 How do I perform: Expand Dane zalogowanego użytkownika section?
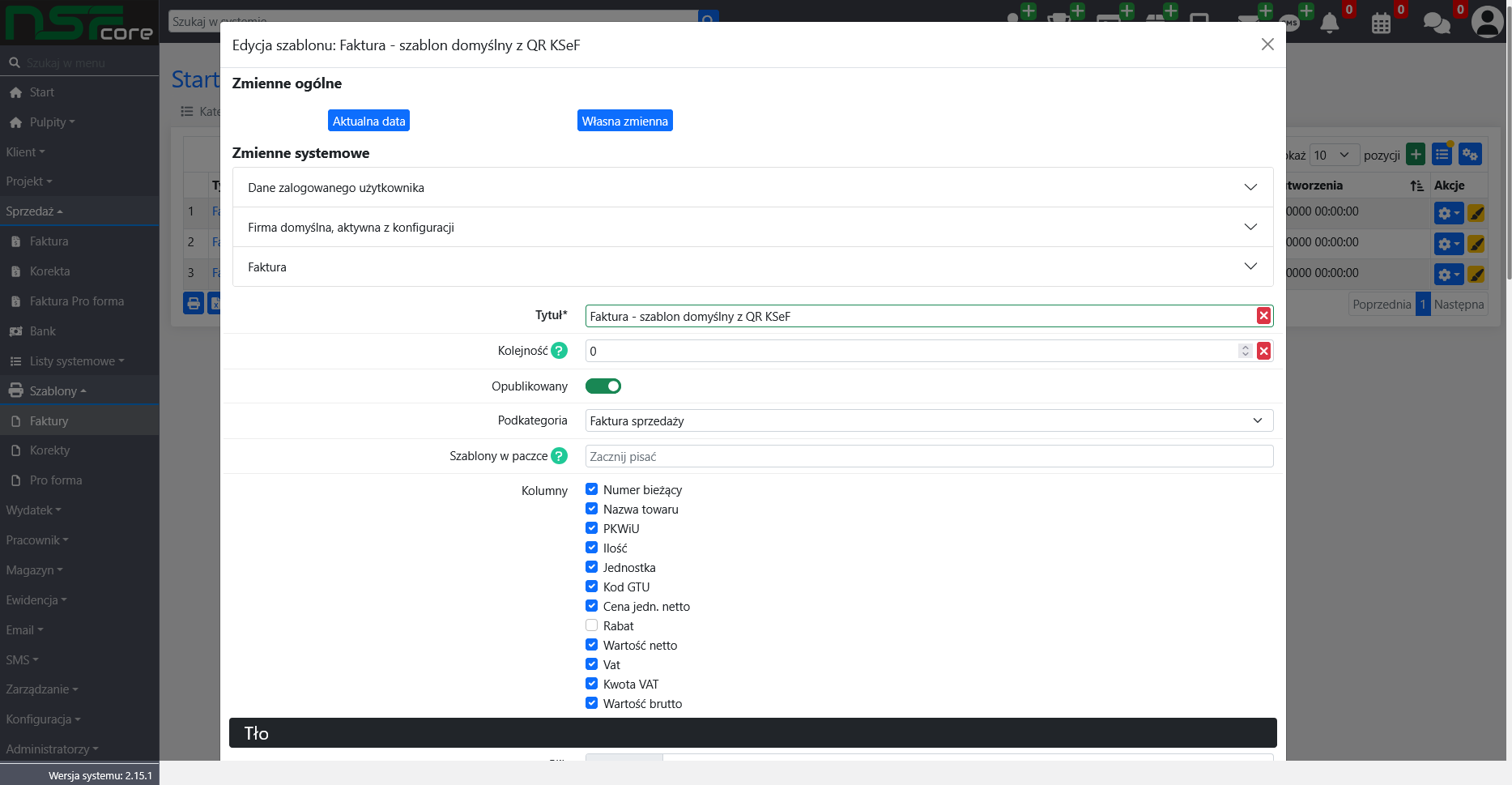pos(752,187)
